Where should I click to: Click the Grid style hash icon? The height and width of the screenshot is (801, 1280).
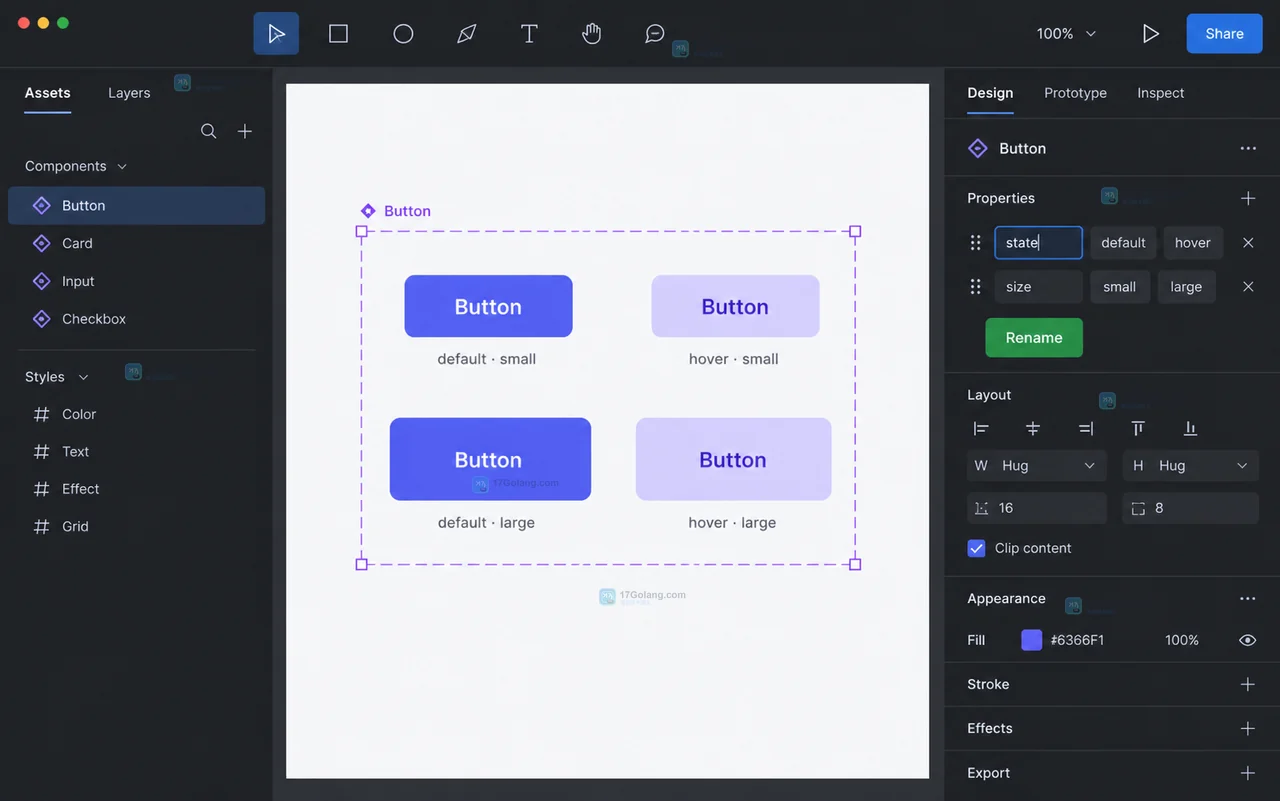(x=41, y=526)
